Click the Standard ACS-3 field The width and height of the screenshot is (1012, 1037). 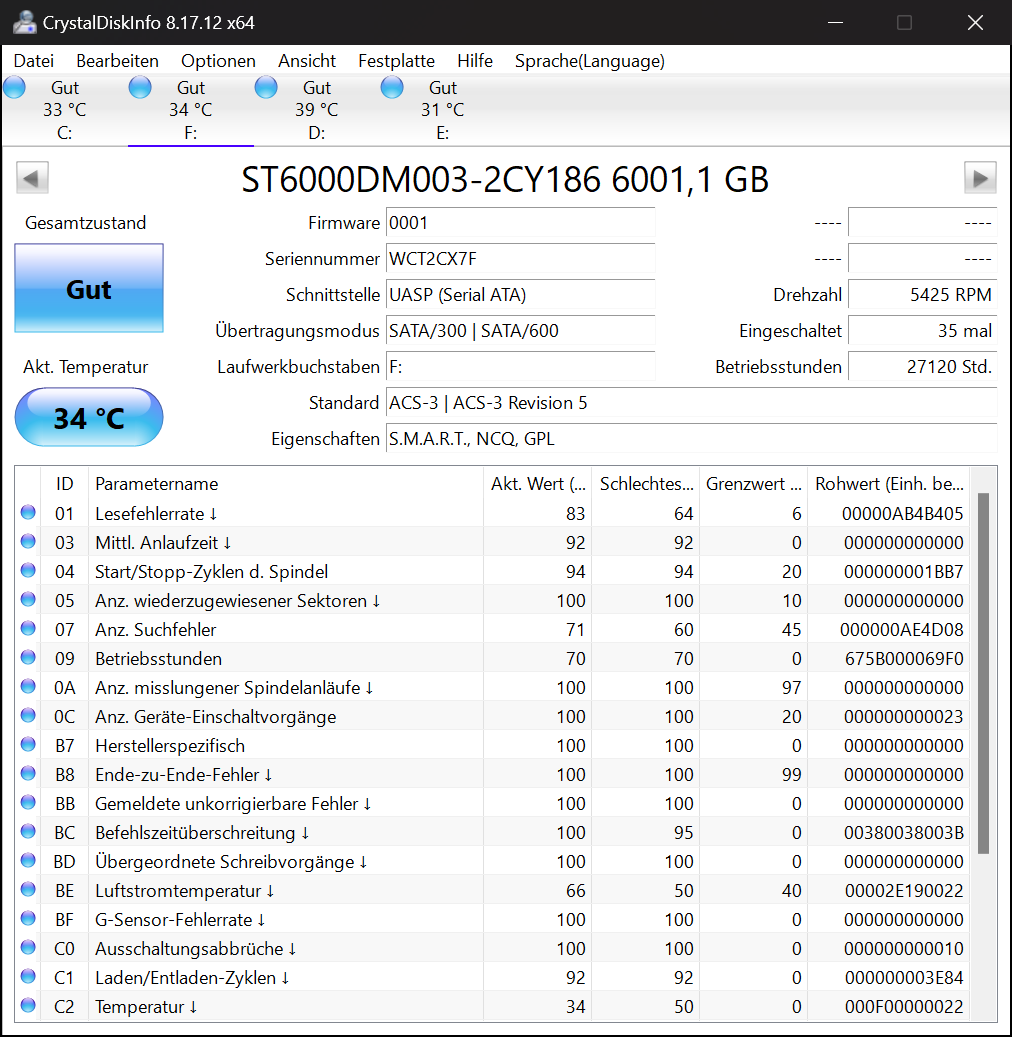tap(691, 403)
